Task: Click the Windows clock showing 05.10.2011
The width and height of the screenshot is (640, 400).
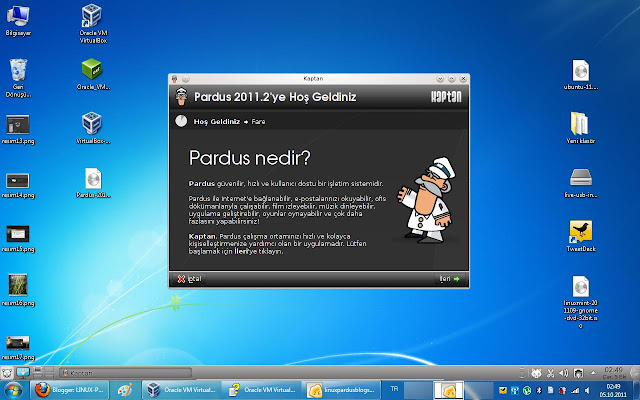Action: click(613, 390)
